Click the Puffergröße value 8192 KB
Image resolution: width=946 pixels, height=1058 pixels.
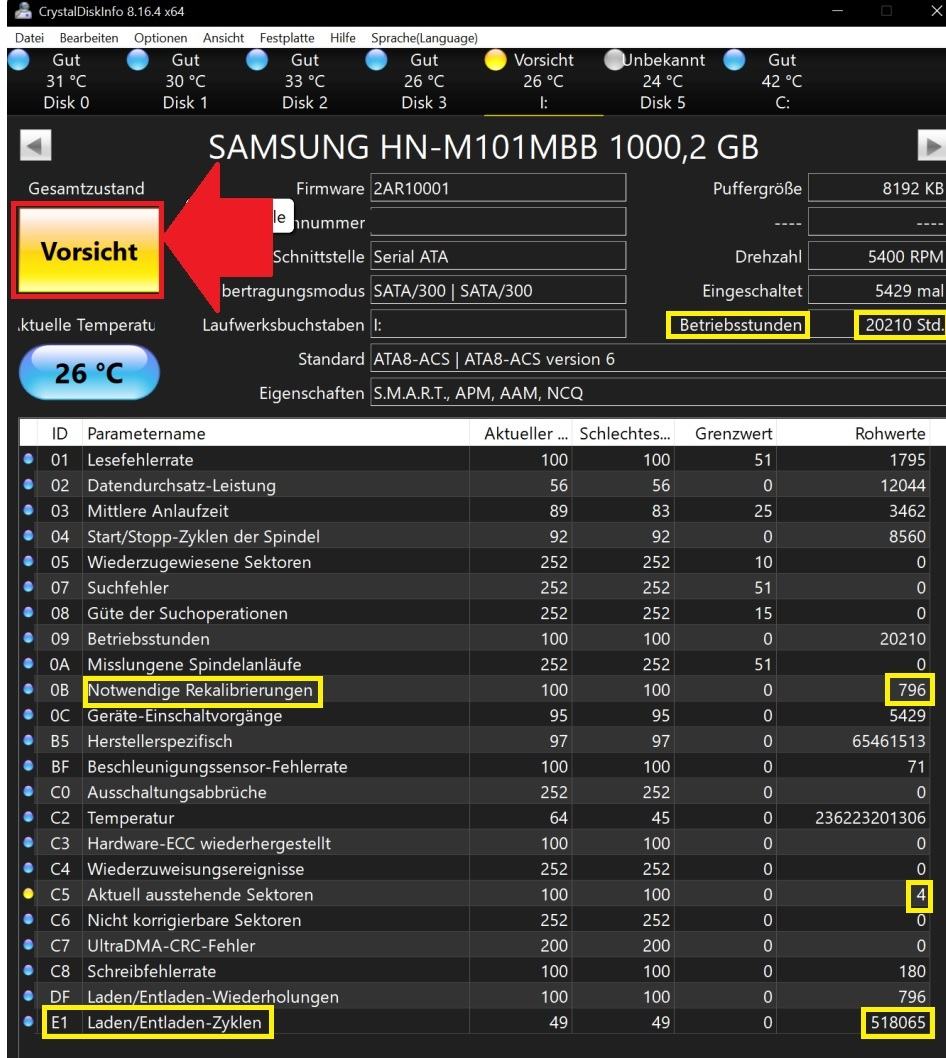tap(877, 188)
